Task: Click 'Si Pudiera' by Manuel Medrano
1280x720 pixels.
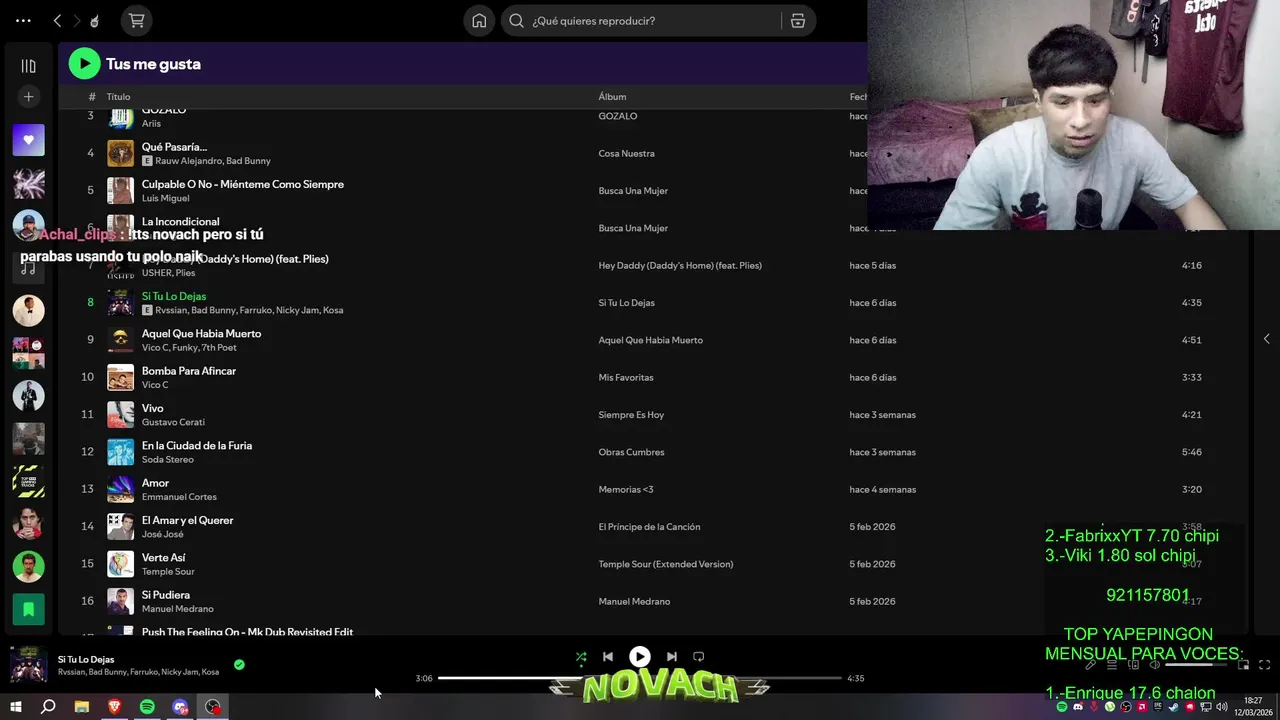Action: [165, 595]
